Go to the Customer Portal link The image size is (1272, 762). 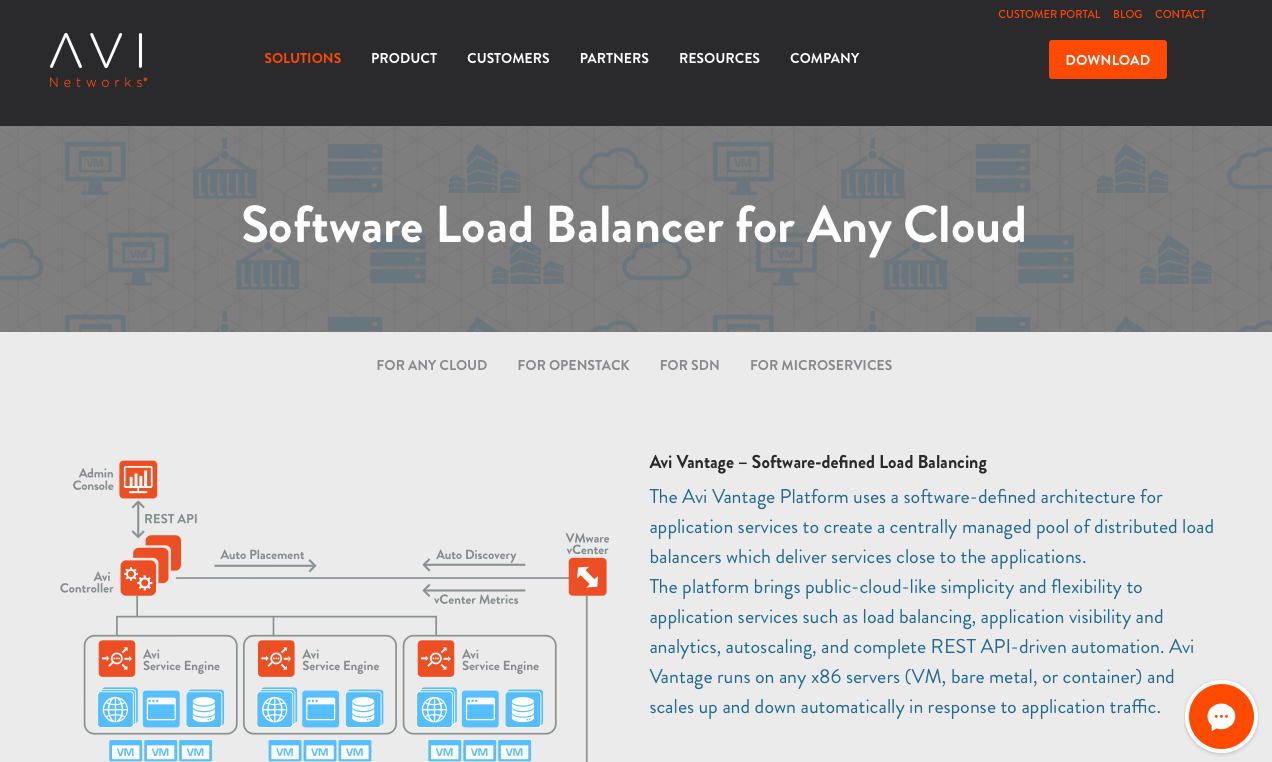[1049, 14]
